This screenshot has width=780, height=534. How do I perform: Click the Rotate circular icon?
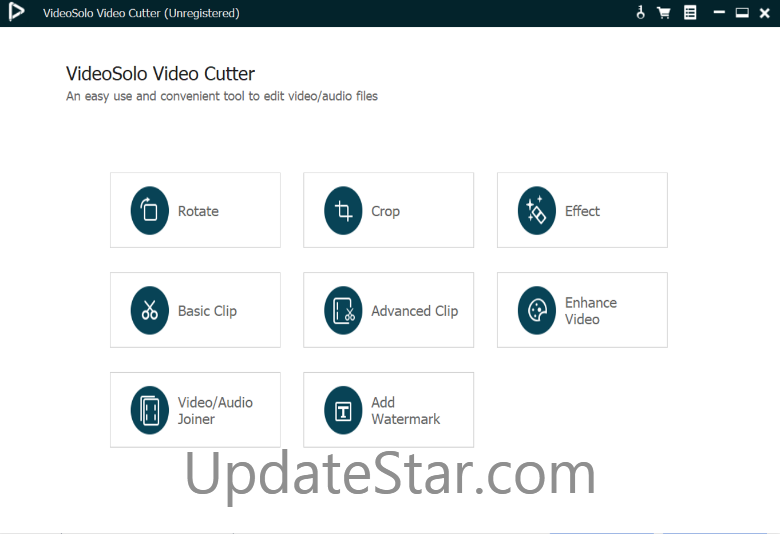point(150,211)
